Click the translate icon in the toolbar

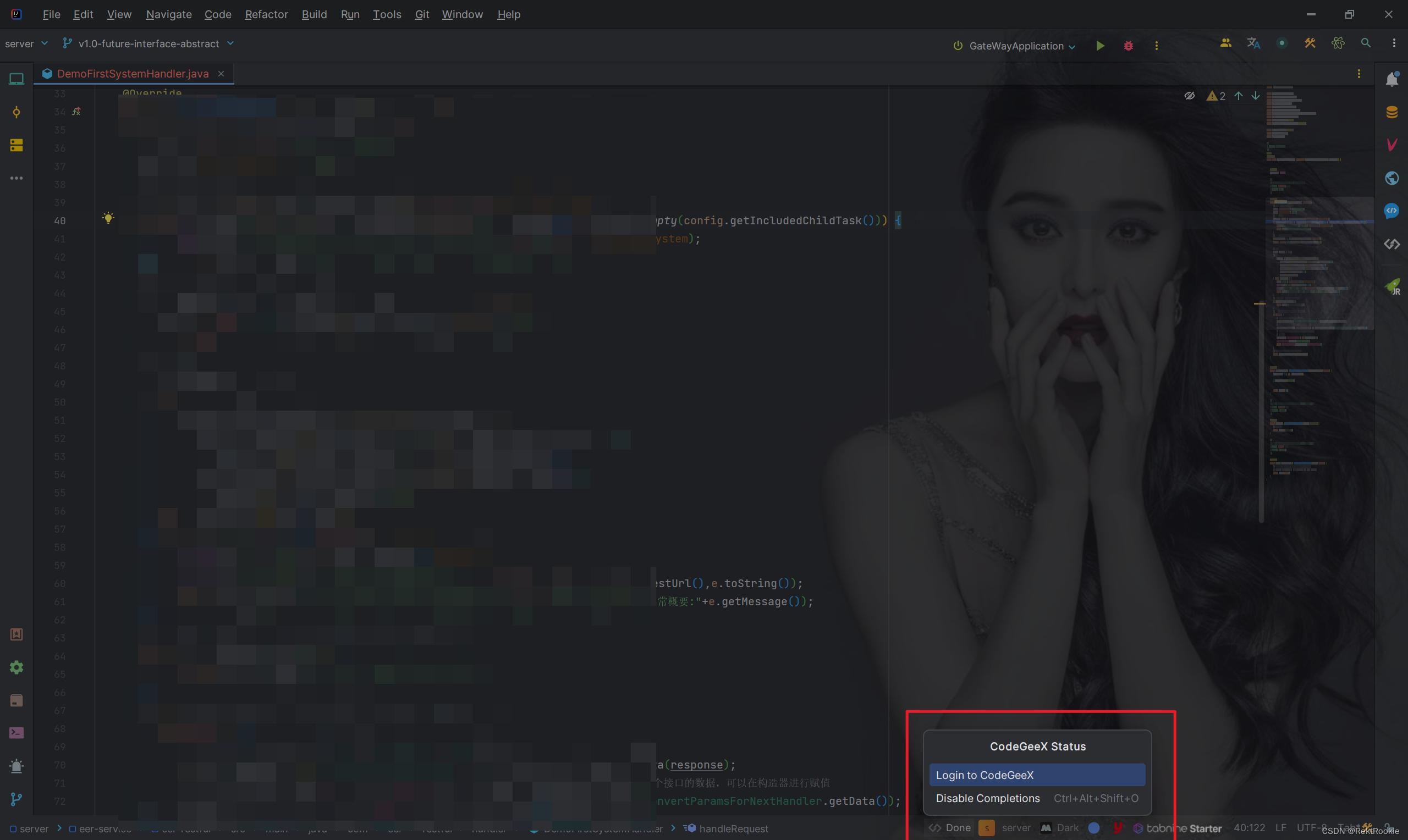point(1253,43)
